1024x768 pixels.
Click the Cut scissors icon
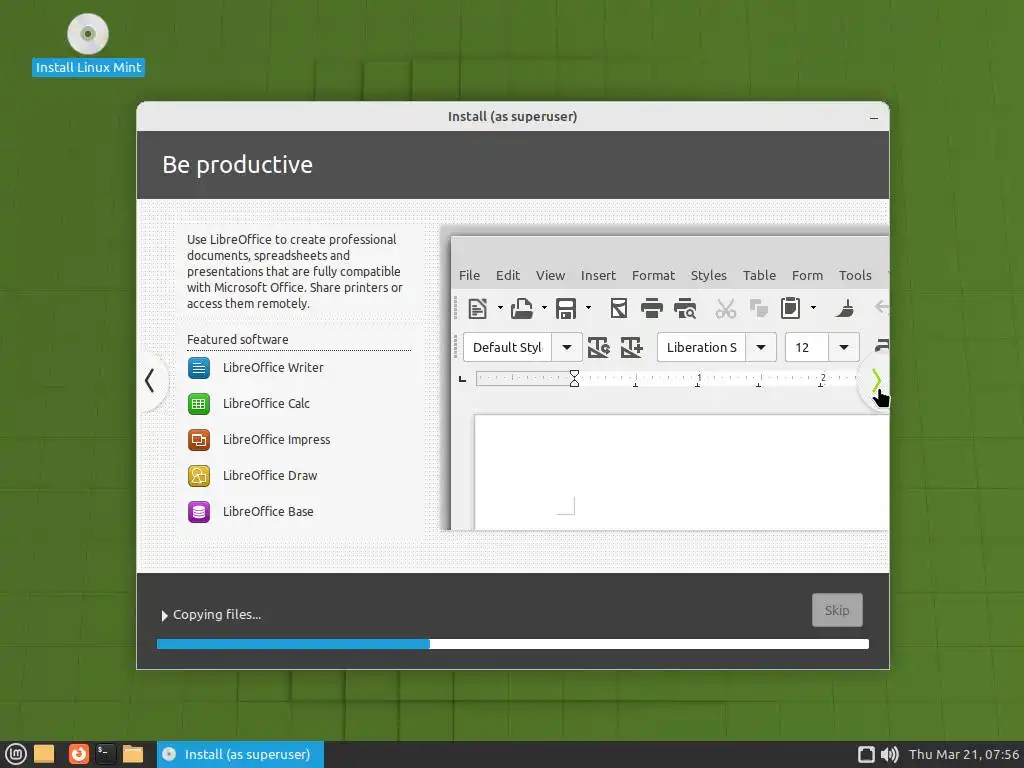click(726, 308)
